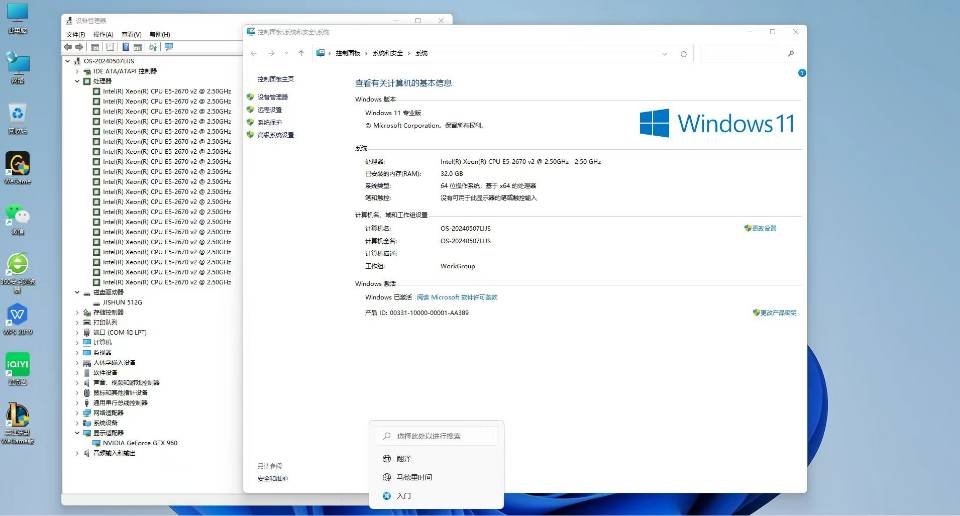
Task: Click the help question mark icon
Action: click(x=801, y=73)
